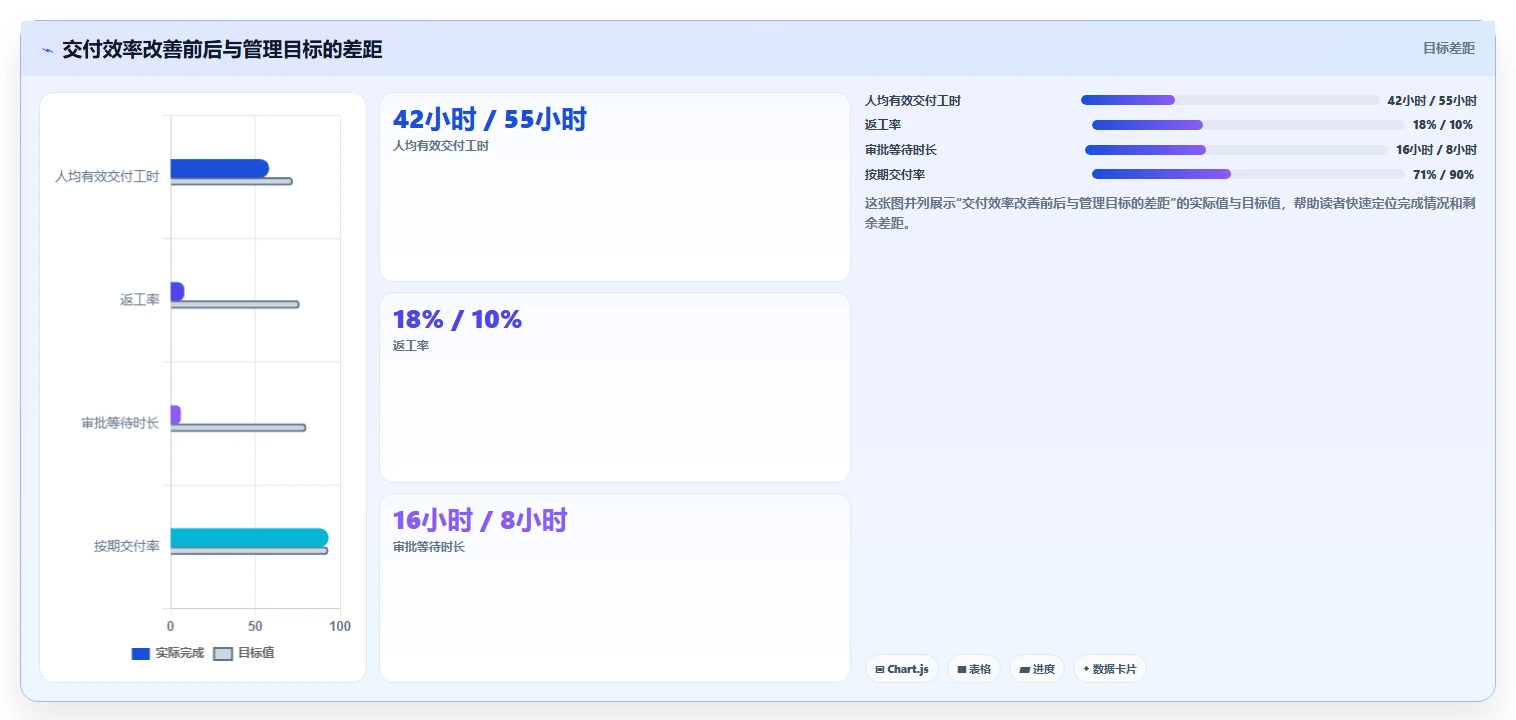The image size is (1516, 720).
Task: Click the 16小时 / 8小时 progress row value
Action: coord(1436,150)
